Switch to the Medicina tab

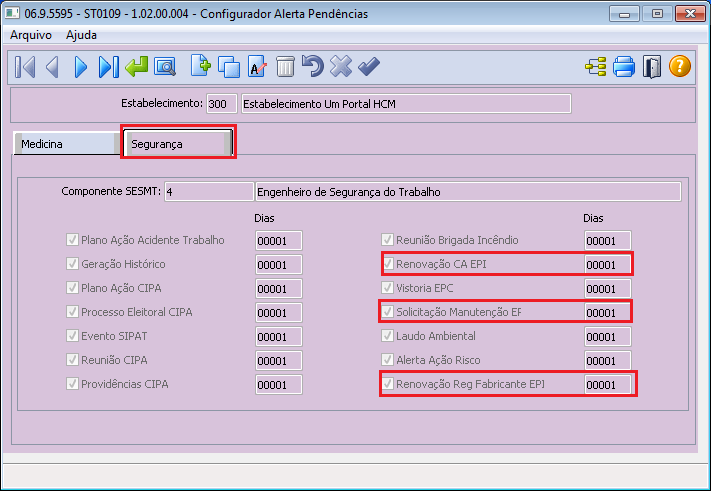(67, 144)
